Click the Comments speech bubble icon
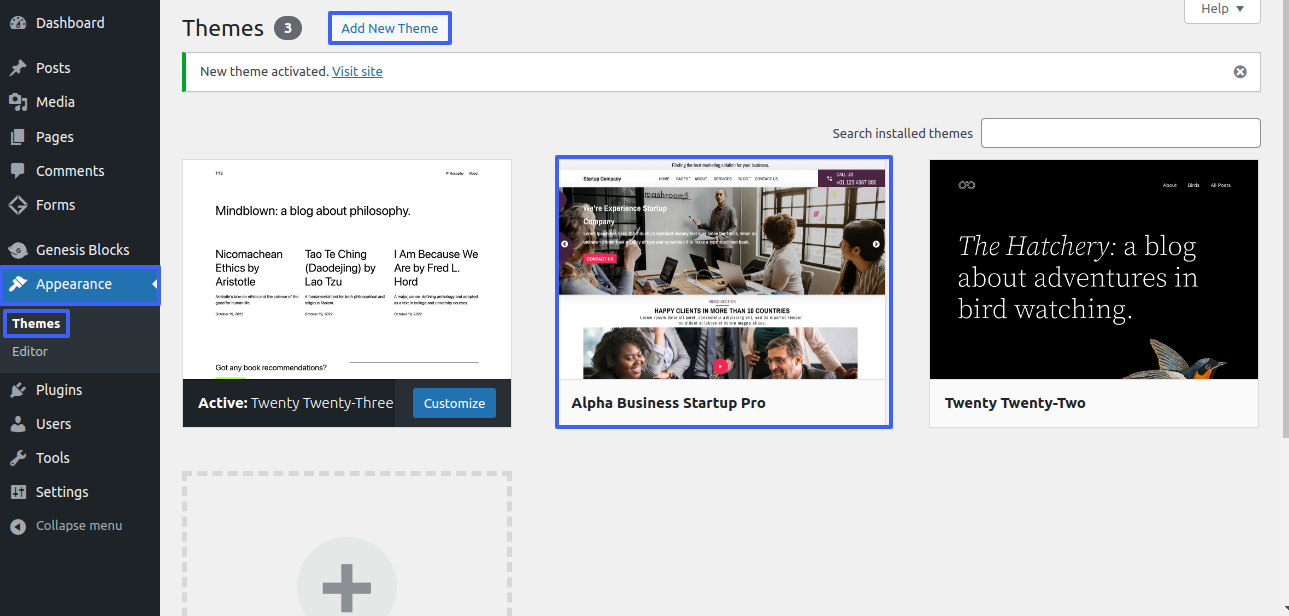 (x=18, y=171)
